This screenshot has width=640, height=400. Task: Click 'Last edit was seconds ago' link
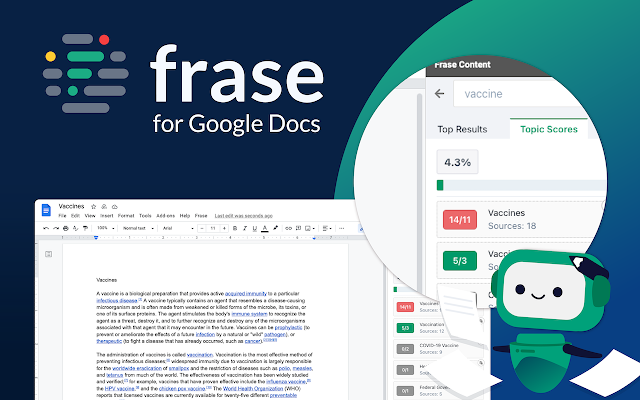pos(244,216)
